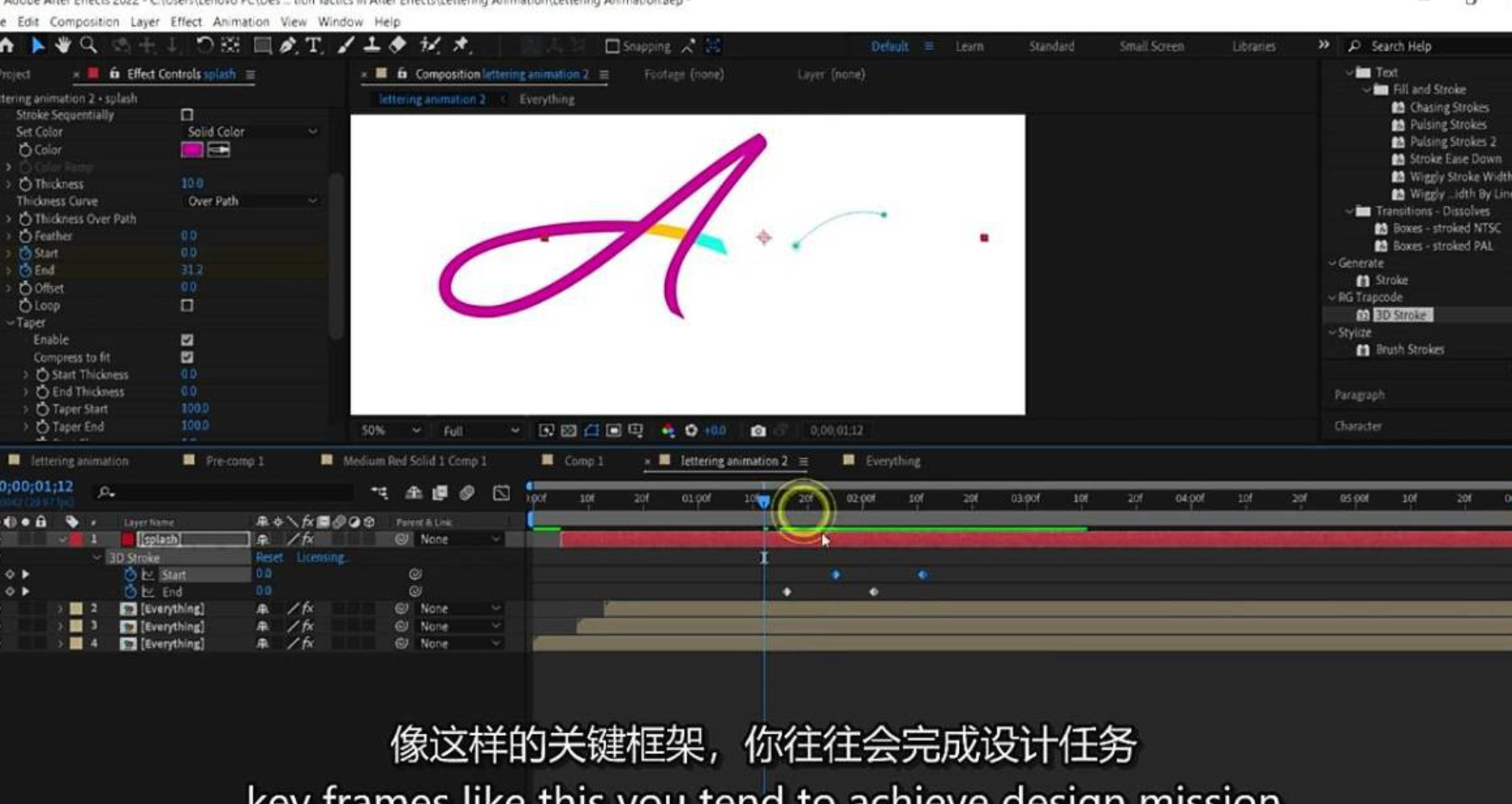Enable Motion Blur icon in timeline header

[x=467, y=493]
